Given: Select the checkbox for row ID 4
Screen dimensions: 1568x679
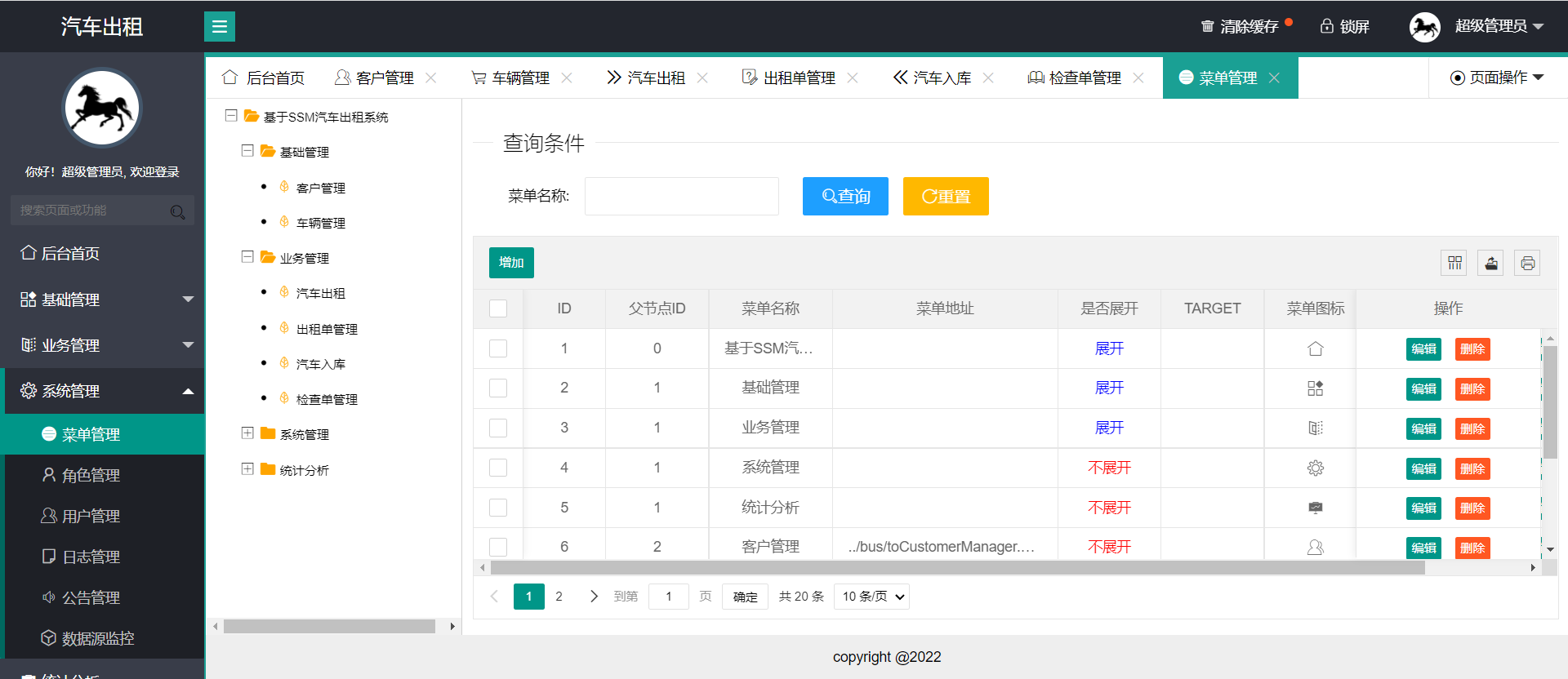Looking at the screenshot, I should coord(498,468).
